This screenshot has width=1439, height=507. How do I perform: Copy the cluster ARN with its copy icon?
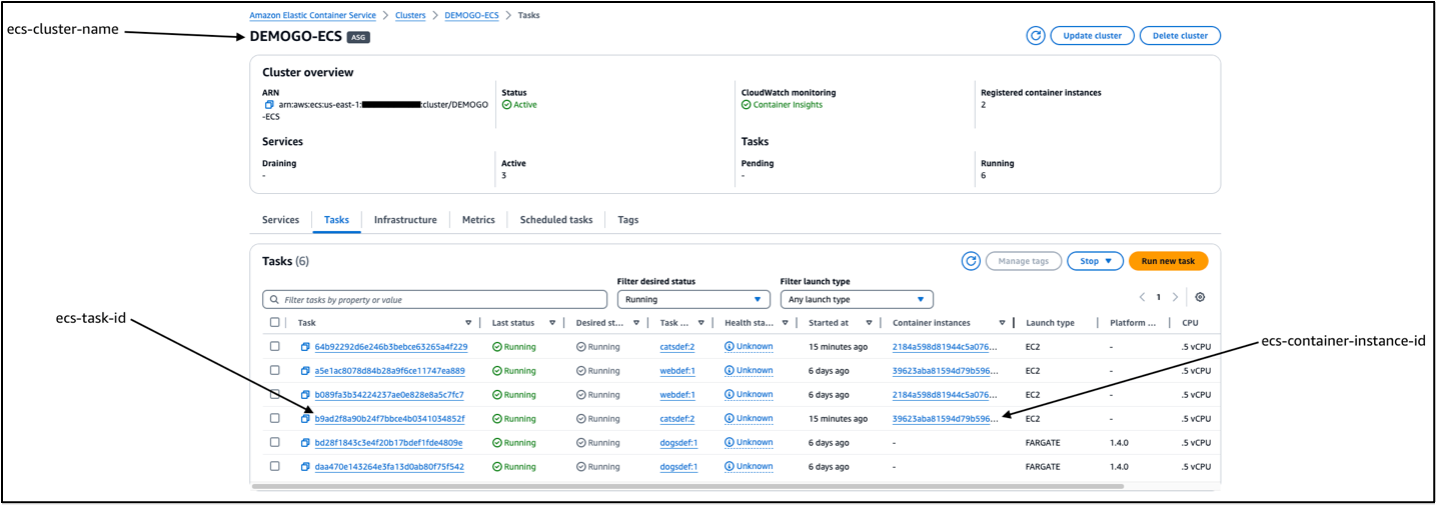[x=269, y=104]
